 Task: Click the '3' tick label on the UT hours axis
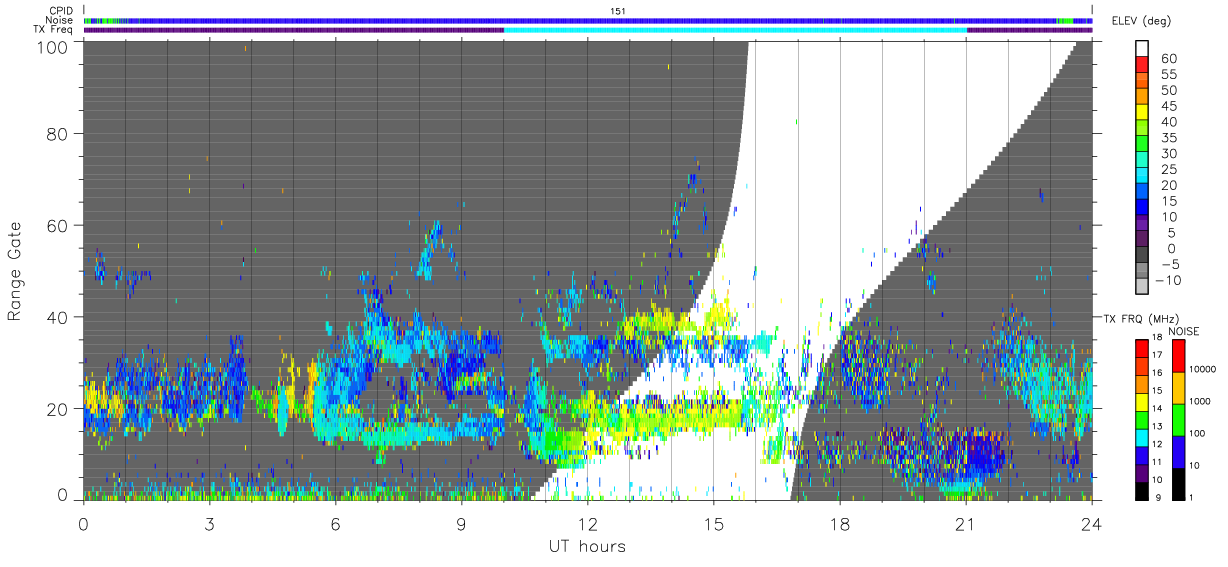pyautogui.click(x=209, y=523)
